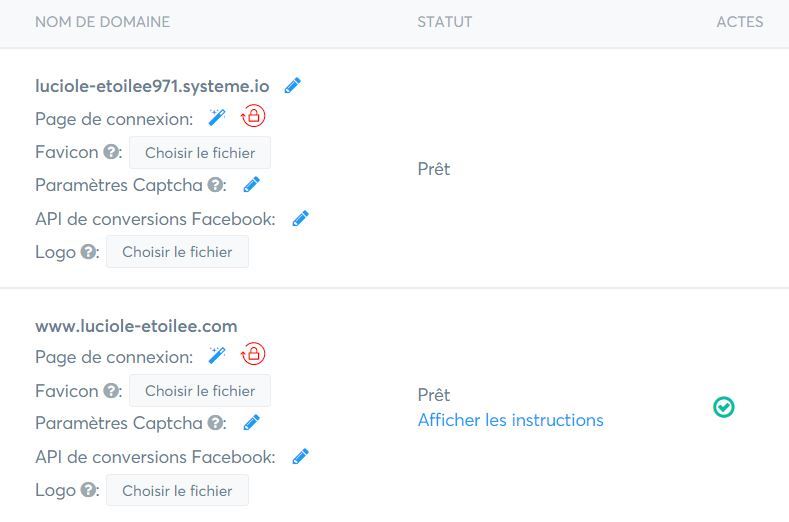This screenshot has height=522, width=789.
Task: Click Captcha help icon for first domain
Action: pos(215,185)
